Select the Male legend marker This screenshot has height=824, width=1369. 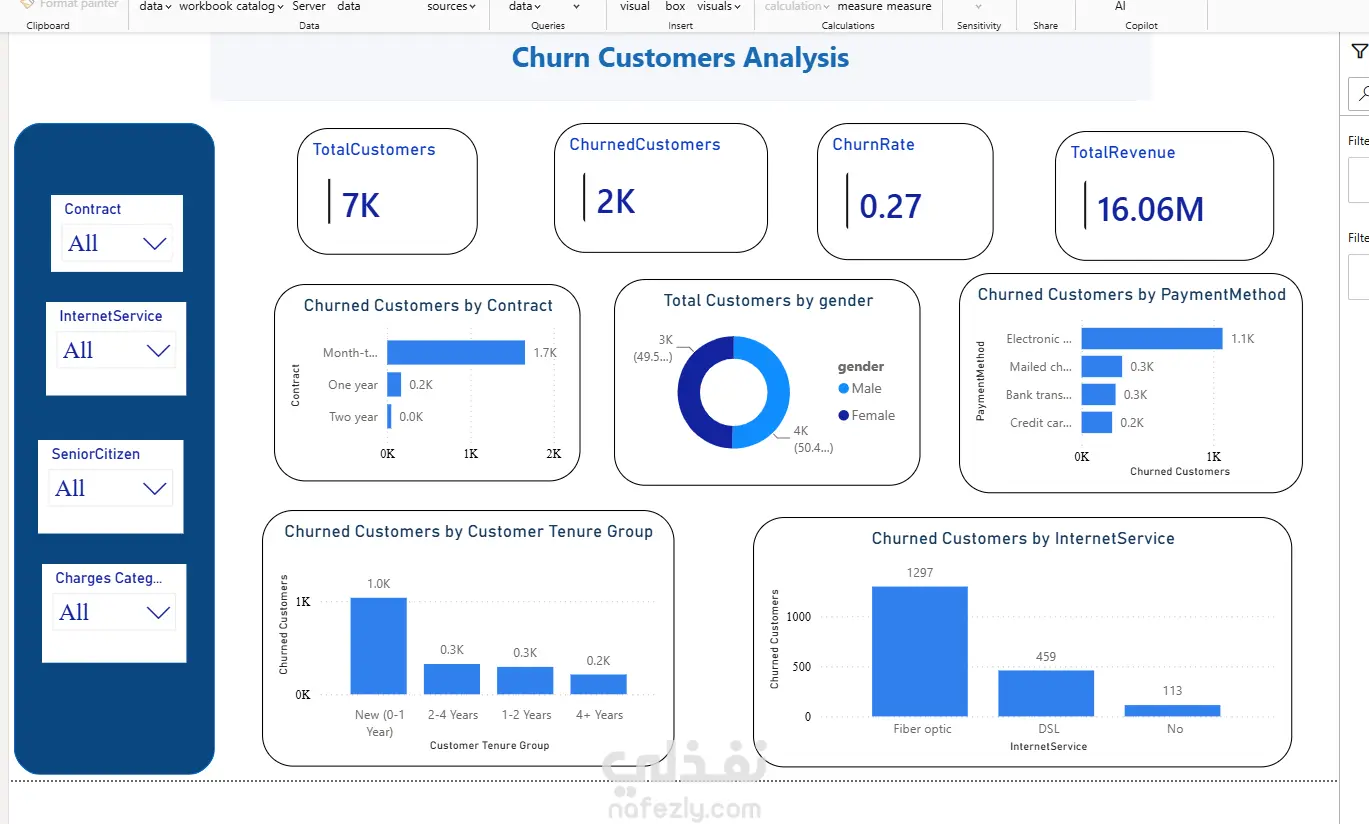coord(844,388)
